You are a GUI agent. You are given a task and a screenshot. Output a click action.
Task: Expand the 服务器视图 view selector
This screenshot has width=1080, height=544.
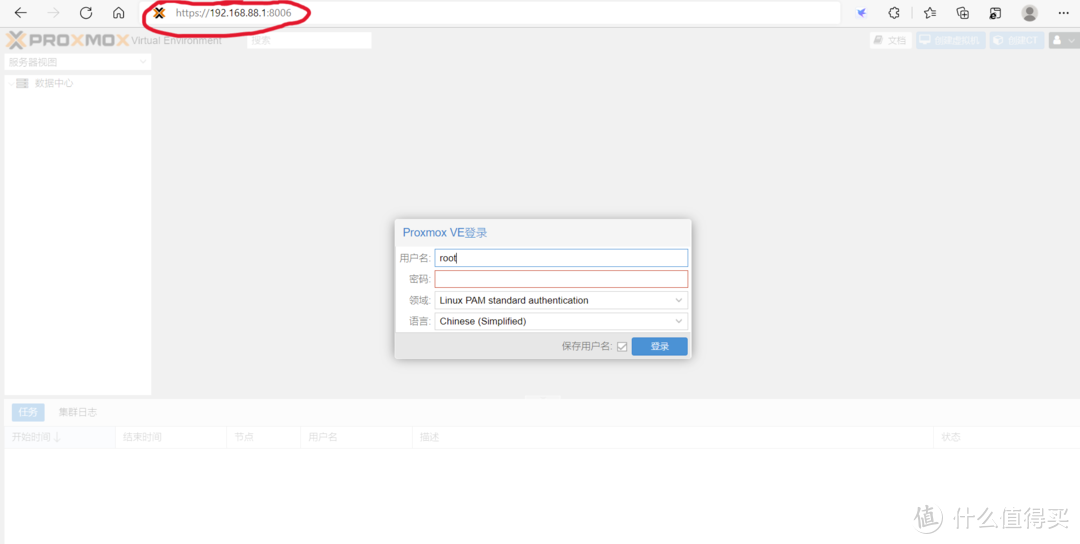[x=77, y=62]
